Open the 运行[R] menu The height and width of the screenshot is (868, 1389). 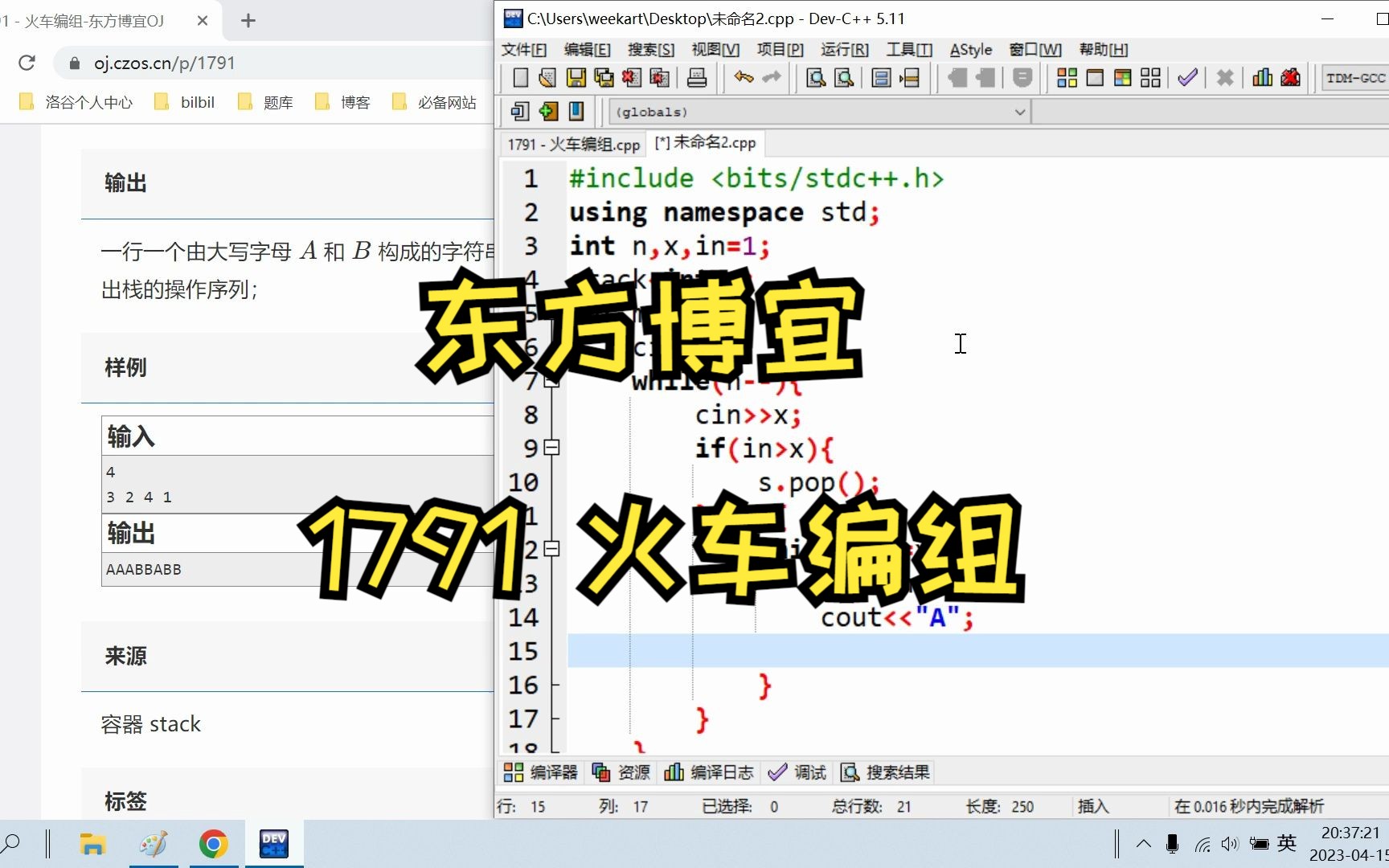pyautogui.click(x=844, y=50)
